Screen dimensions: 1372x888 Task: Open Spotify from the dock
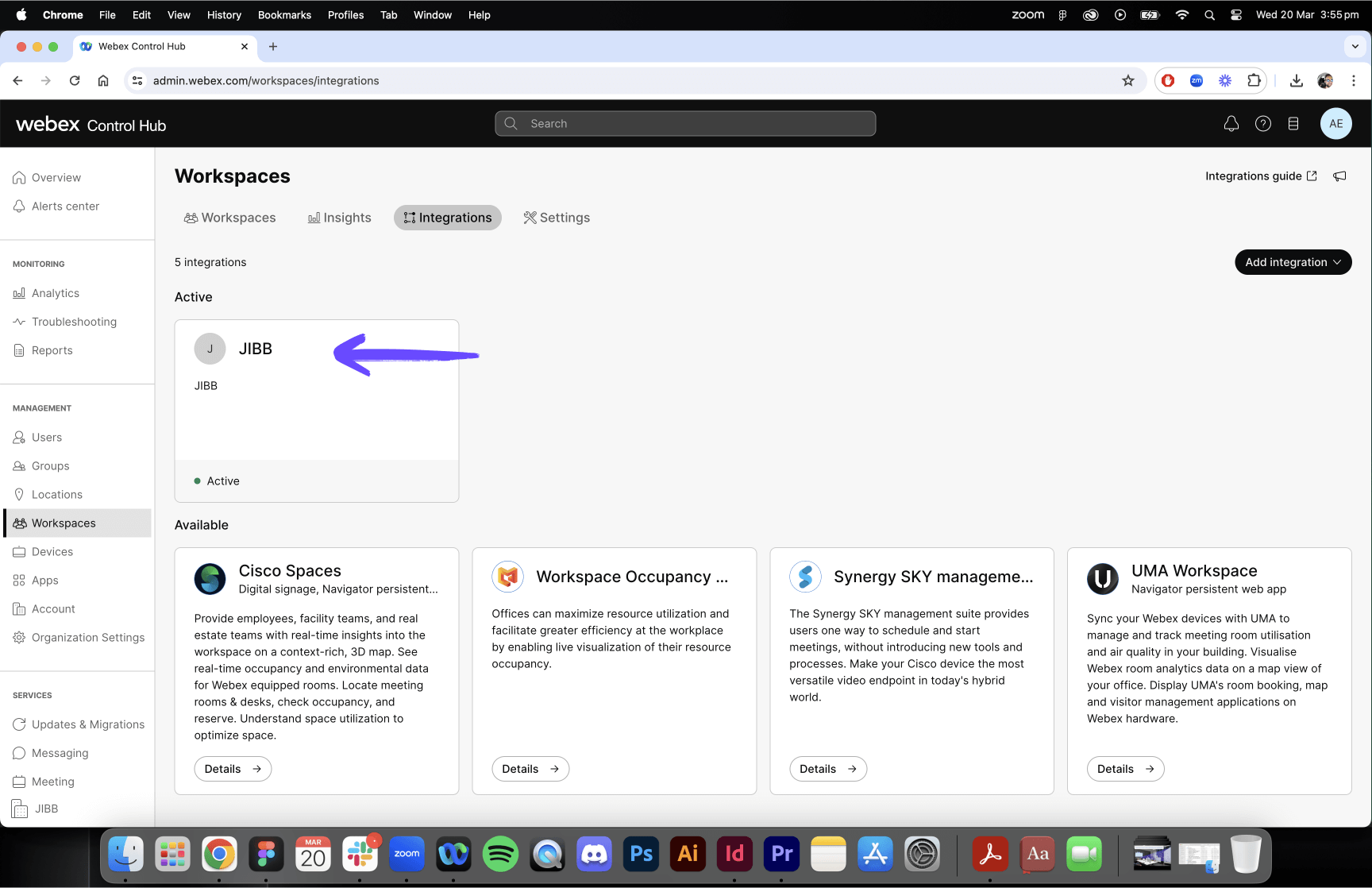500,854
